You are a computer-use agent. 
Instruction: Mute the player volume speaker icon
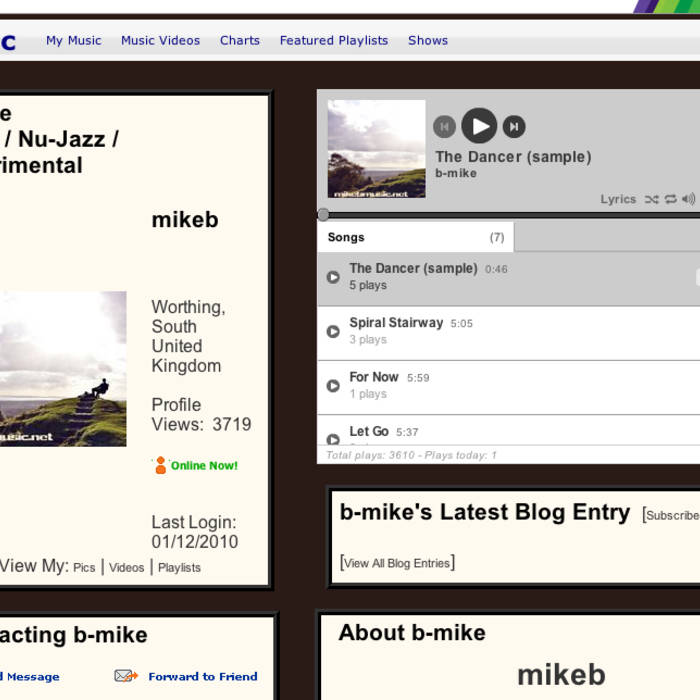(688, 199)
